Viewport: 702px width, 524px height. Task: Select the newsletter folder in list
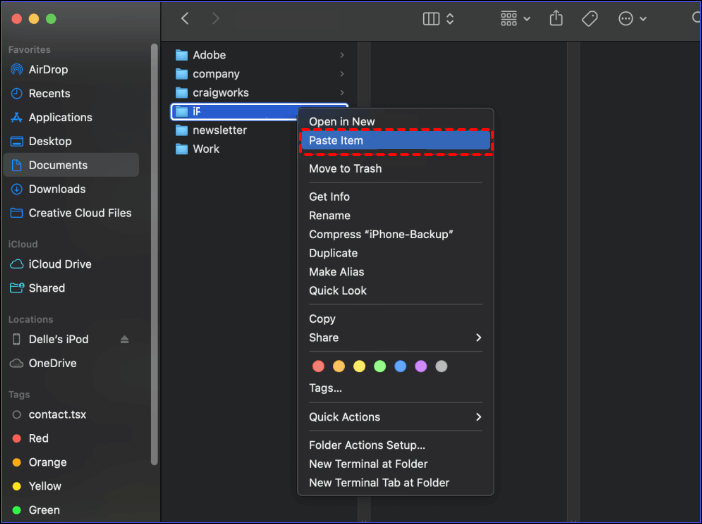point(219,130)
